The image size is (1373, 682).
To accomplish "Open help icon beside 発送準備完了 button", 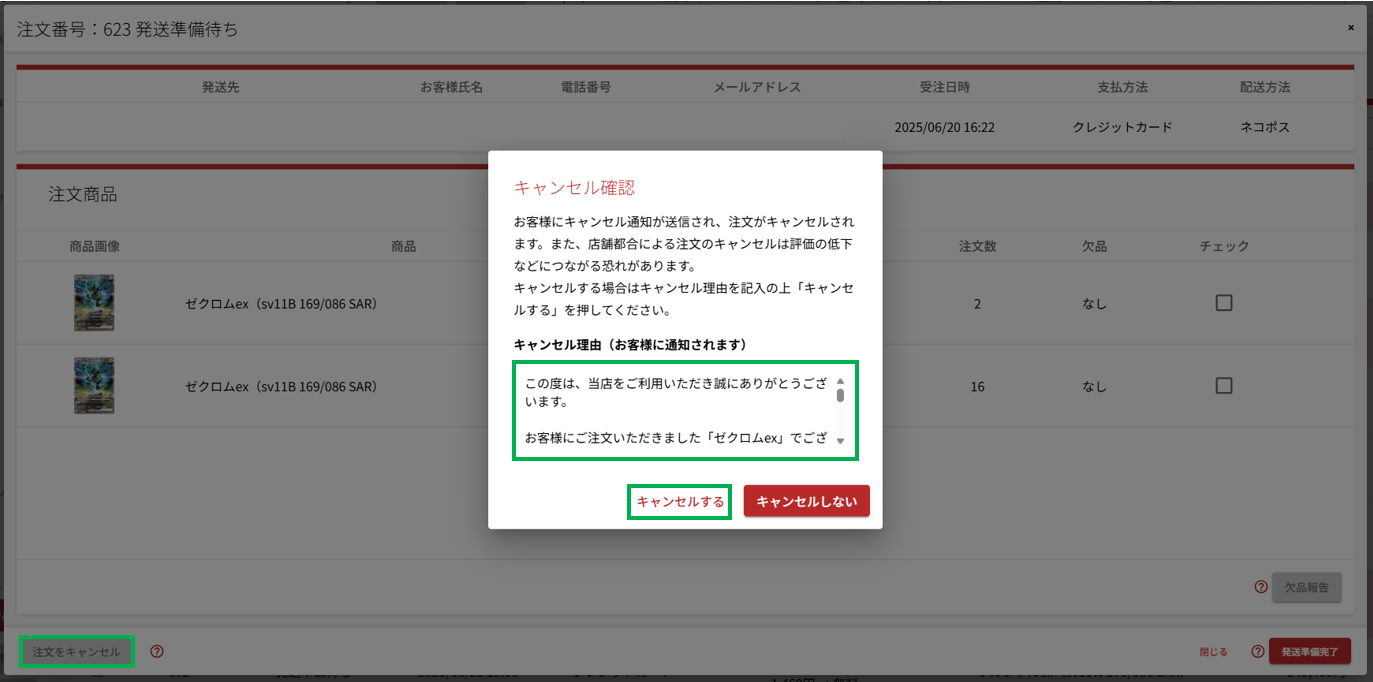I will (1257, 652).
